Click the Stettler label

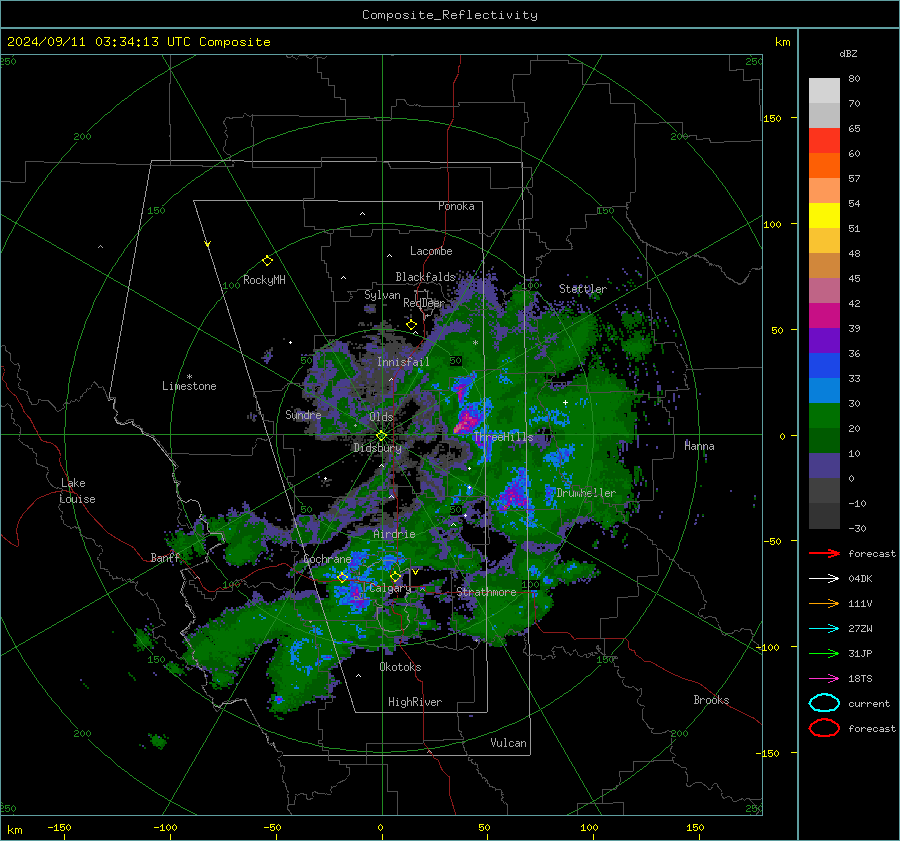click(583, 289)
